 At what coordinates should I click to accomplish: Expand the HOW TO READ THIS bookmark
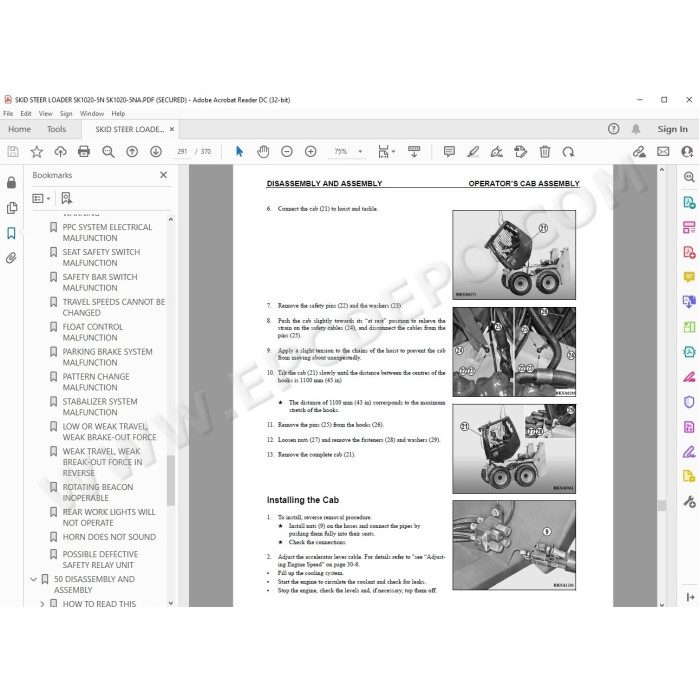pyautogui.click(x=42, y=604)
